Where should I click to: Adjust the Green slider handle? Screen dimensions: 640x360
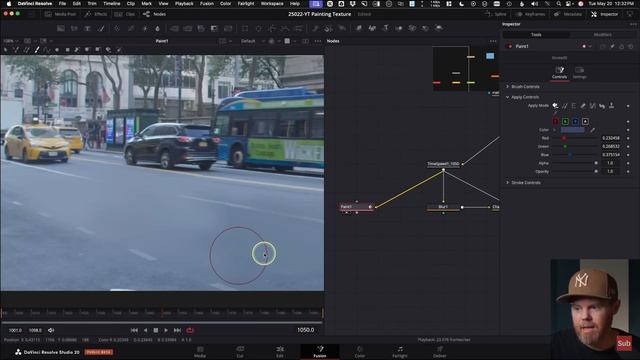[565, 147]
